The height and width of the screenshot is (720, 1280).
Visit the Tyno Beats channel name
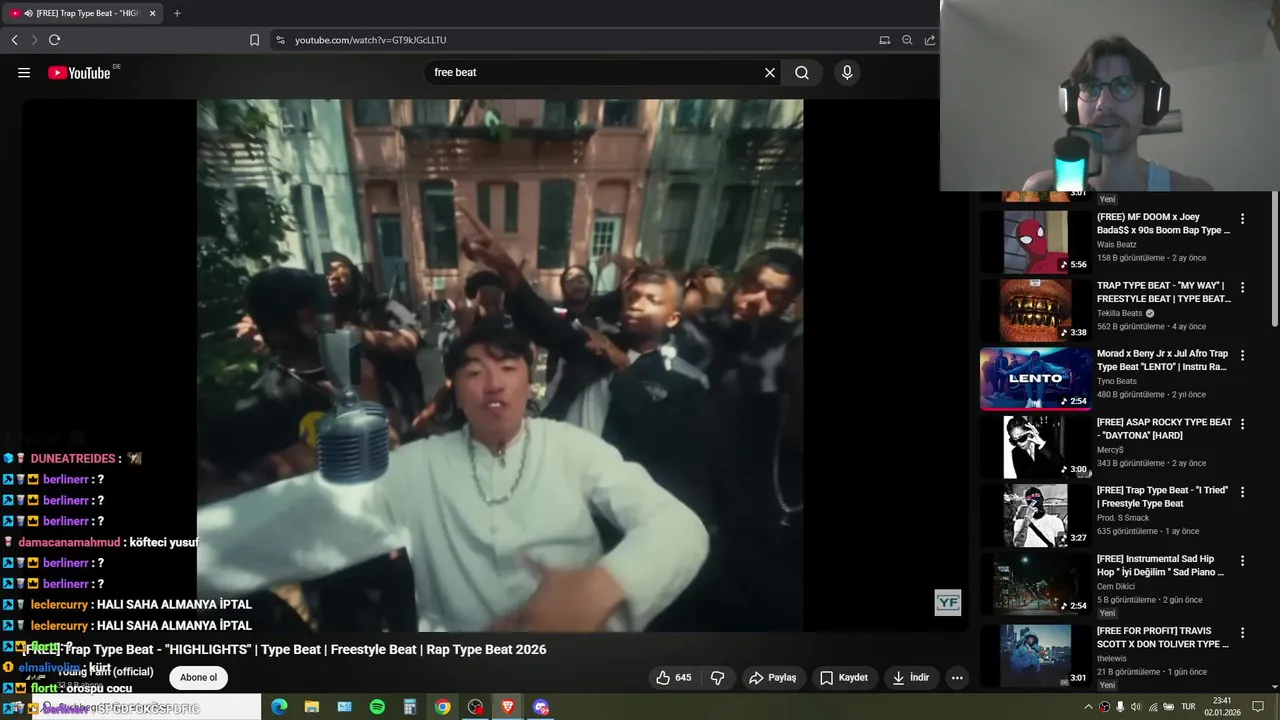1117,381
